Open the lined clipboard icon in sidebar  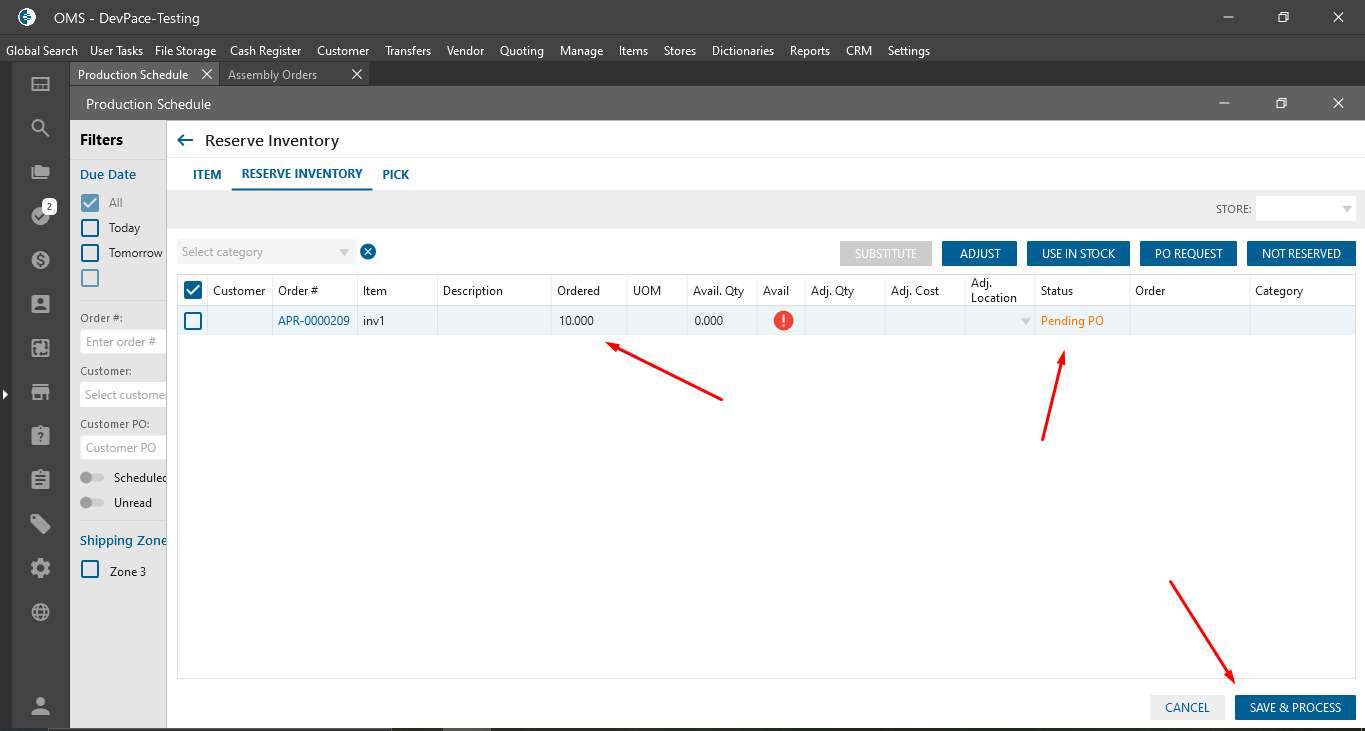point(40,479)
